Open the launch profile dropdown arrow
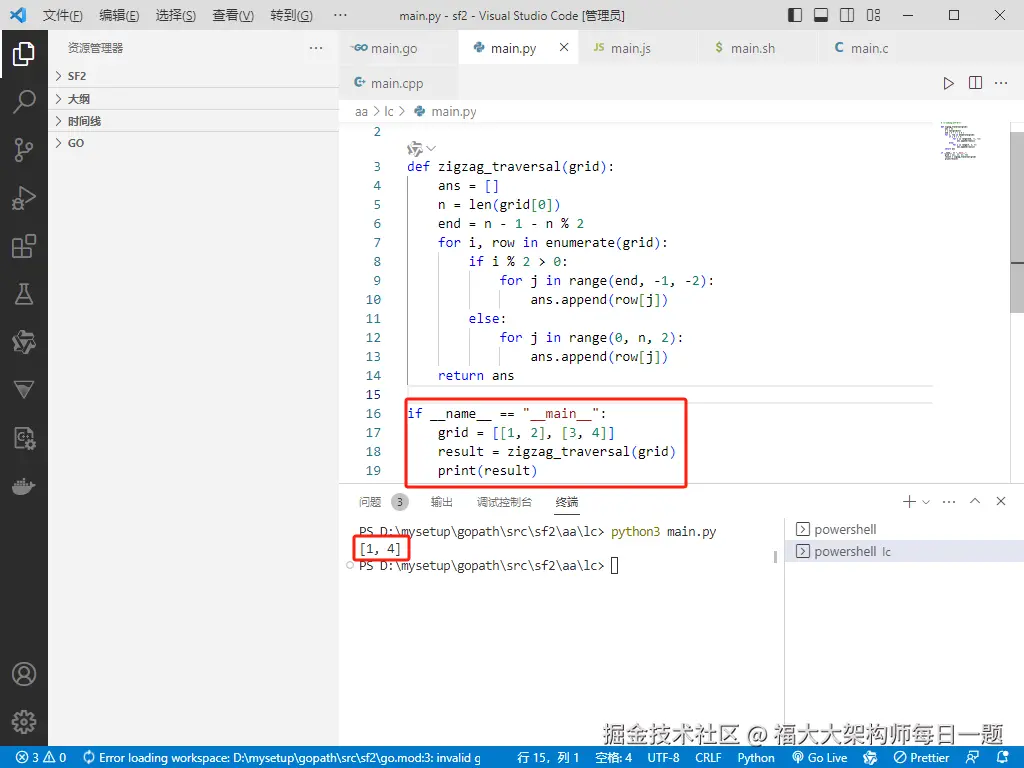 tap(925, 502)
